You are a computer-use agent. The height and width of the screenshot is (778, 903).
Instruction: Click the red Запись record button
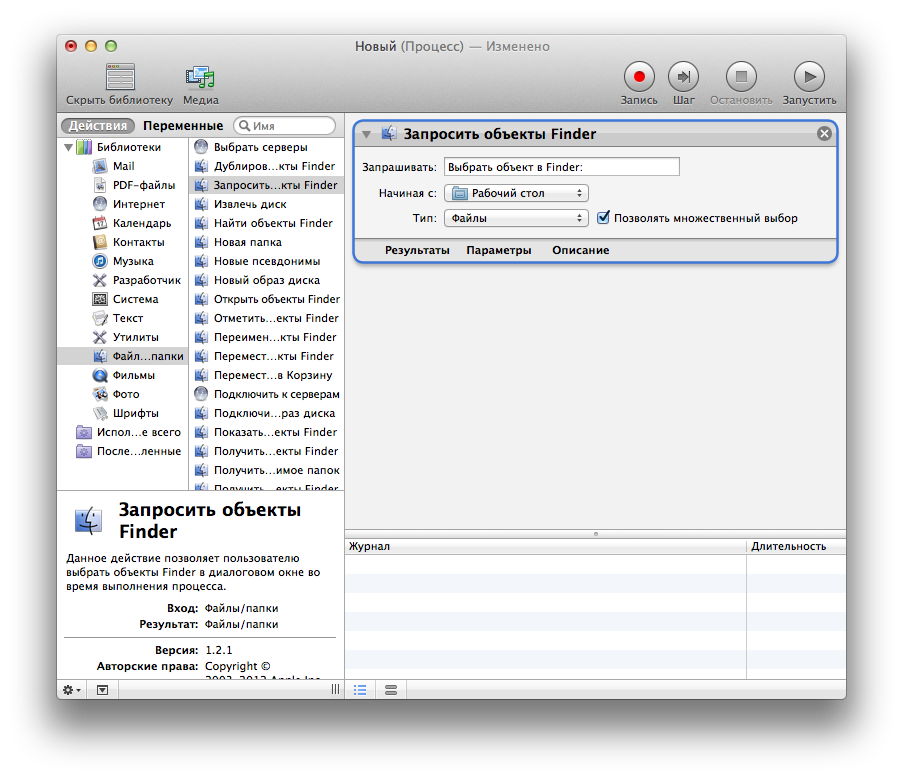[x=639, y=77]
